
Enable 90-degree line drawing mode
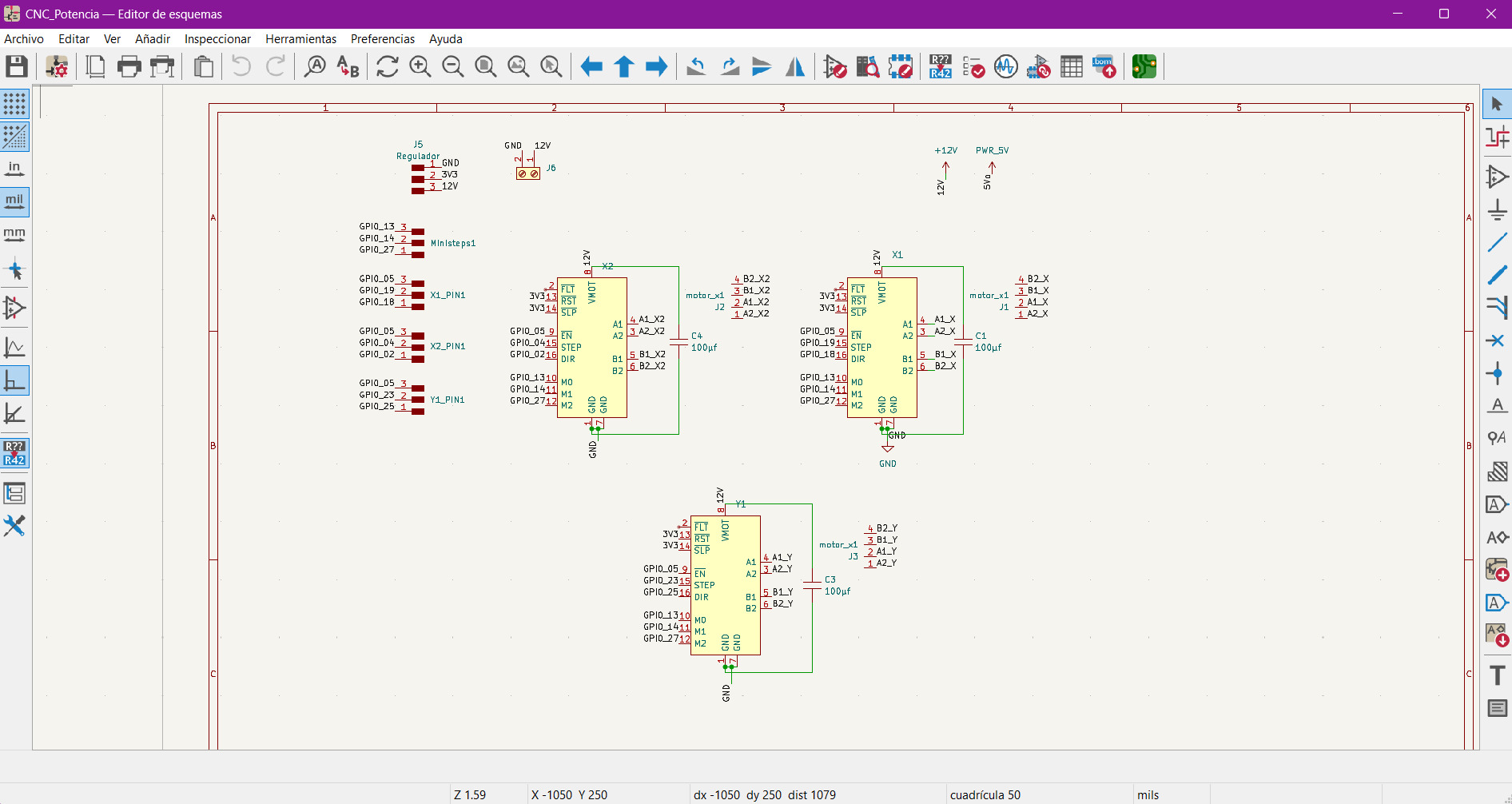click(15, 380)
